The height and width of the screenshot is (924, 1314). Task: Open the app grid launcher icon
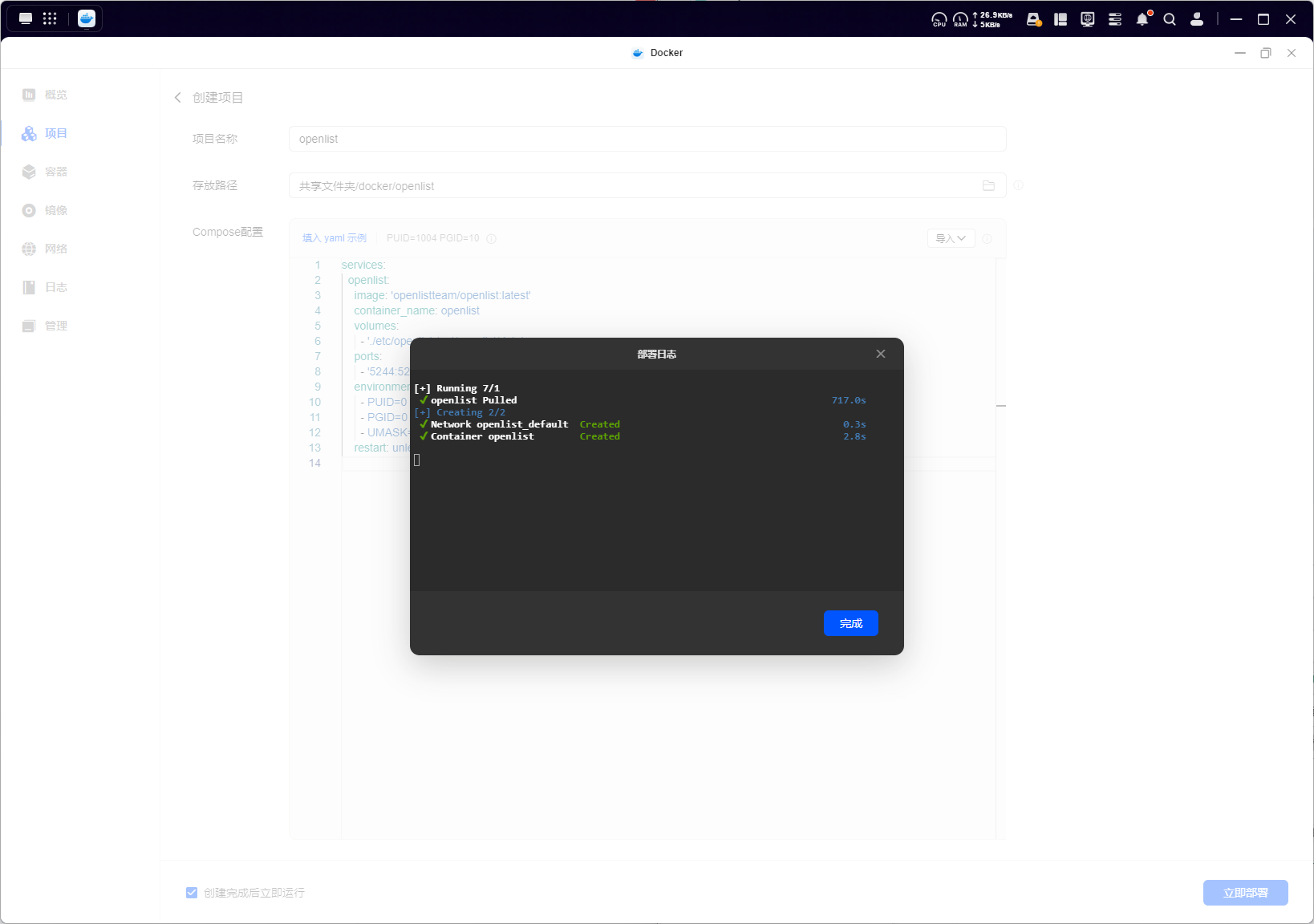[x=50, y=18]
